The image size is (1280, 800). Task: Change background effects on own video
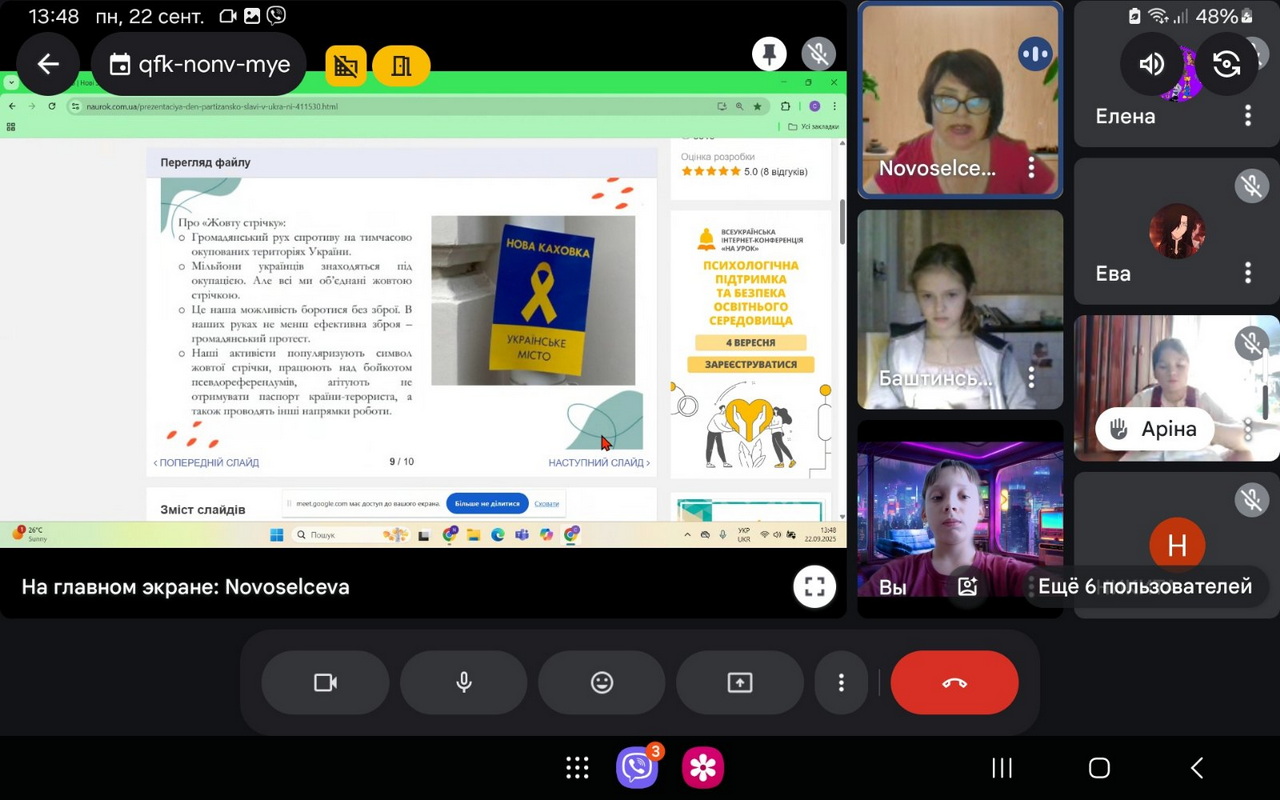pos(967,587)
